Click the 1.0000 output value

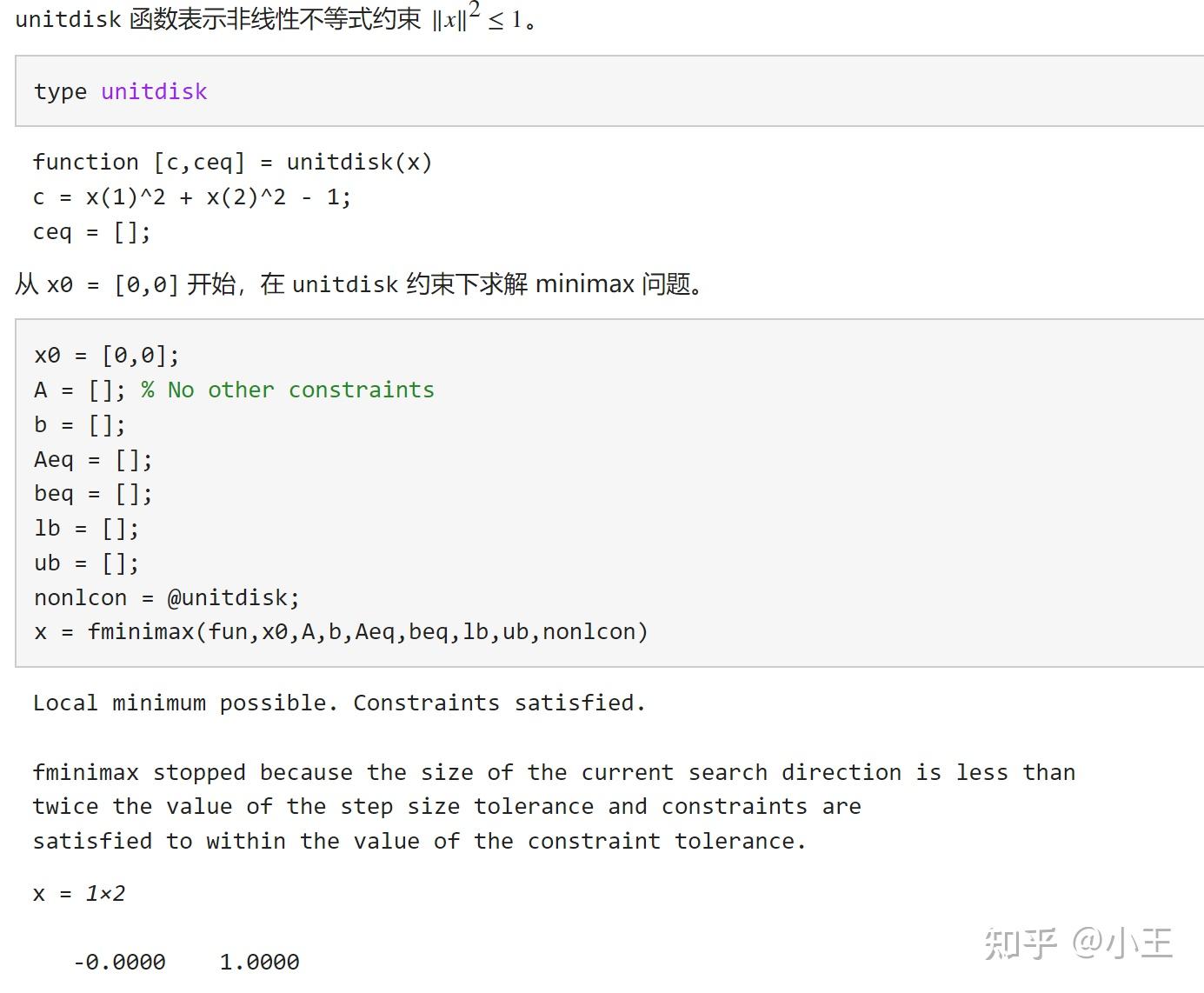click(259, 963)
